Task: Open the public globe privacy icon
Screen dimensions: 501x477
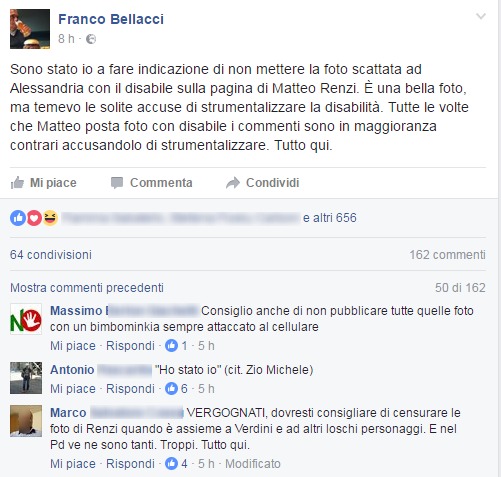Action: pos(91,39)
